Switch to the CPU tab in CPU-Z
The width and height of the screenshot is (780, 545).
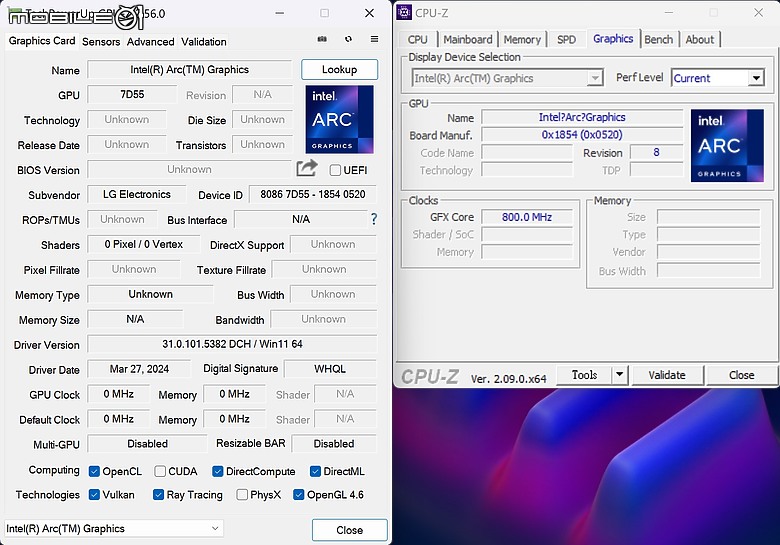417,40
